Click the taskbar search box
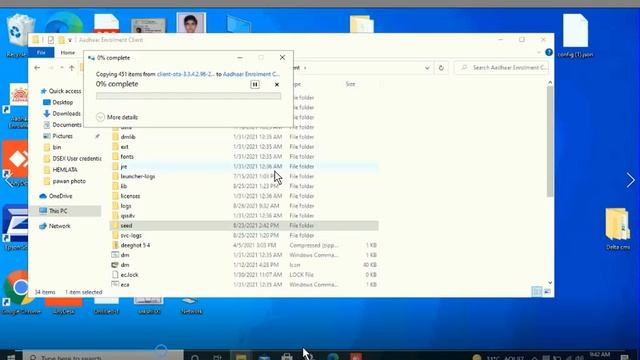The image size is (640, 360). [103, 356]
